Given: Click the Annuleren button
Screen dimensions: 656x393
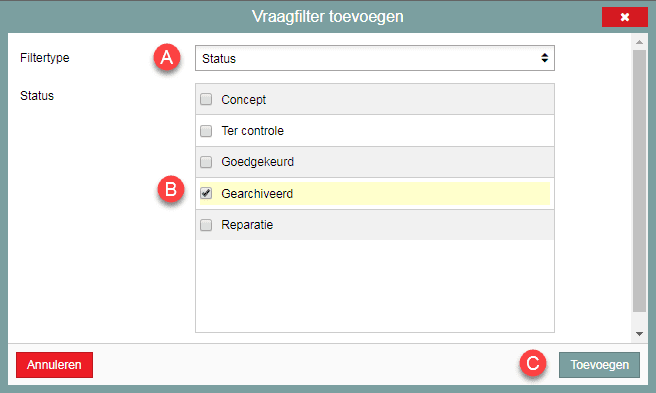Looking at the screenshot, I should click(54, 365).
